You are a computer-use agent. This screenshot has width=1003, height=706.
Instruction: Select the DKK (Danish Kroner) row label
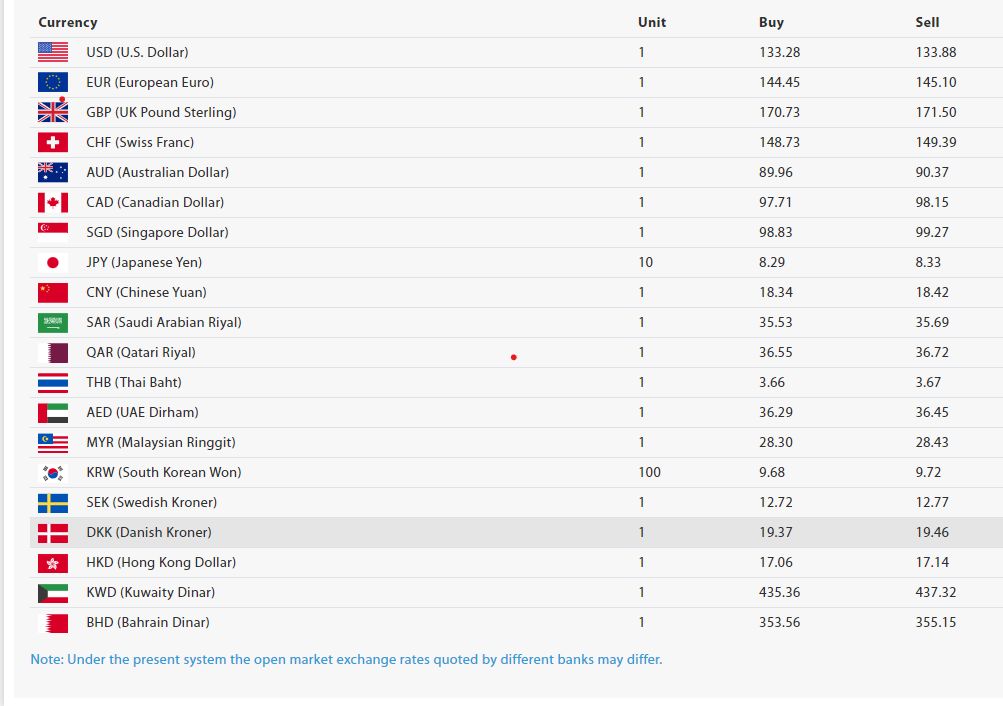click(x=149, y=532)
